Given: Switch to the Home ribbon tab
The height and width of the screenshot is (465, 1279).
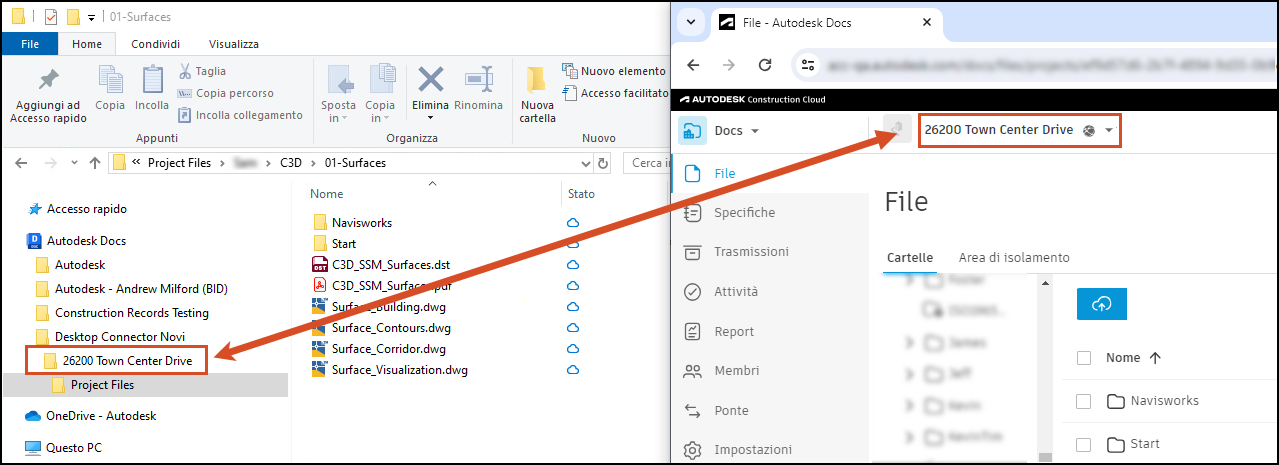Looking at the screenshot, I should click(87, 44).
